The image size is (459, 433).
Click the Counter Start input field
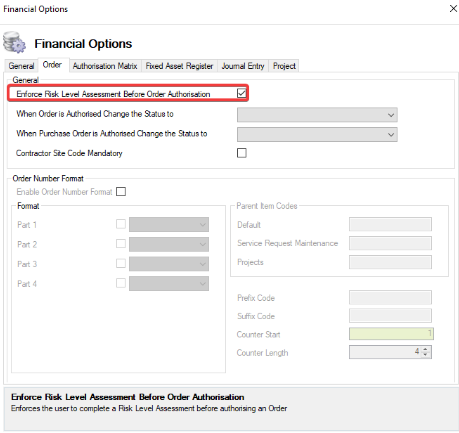point(391,334)
